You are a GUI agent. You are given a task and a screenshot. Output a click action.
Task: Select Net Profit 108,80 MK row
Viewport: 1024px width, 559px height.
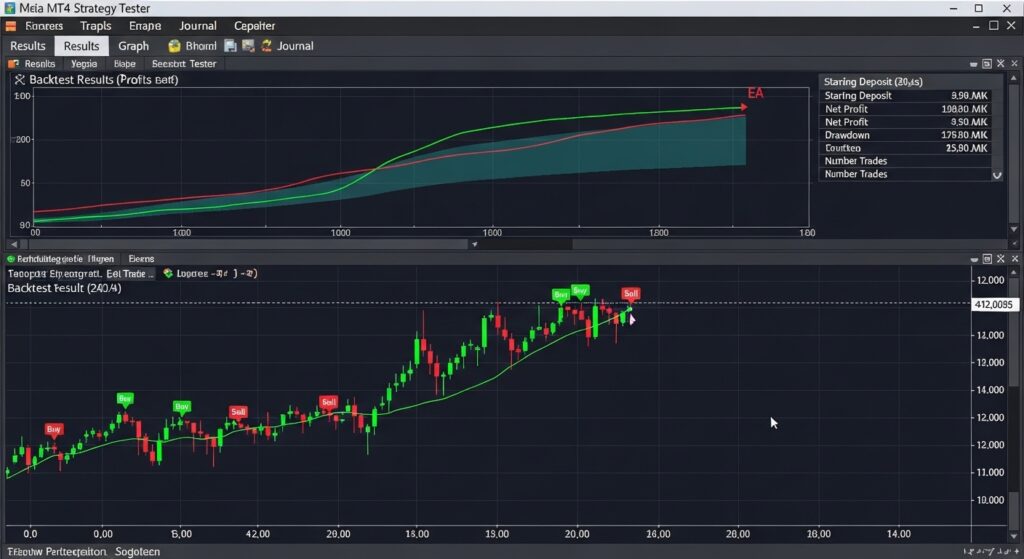[x=906, y=109]
